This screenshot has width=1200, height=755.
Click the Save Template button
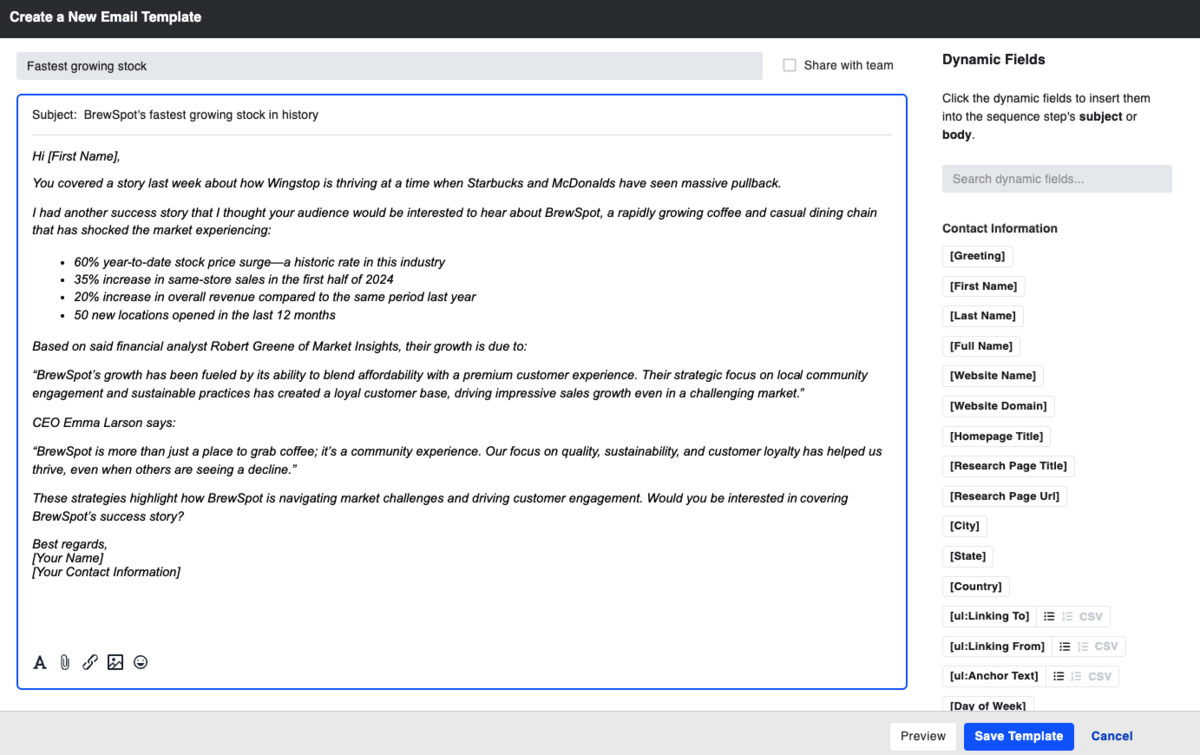[1018, 736]
